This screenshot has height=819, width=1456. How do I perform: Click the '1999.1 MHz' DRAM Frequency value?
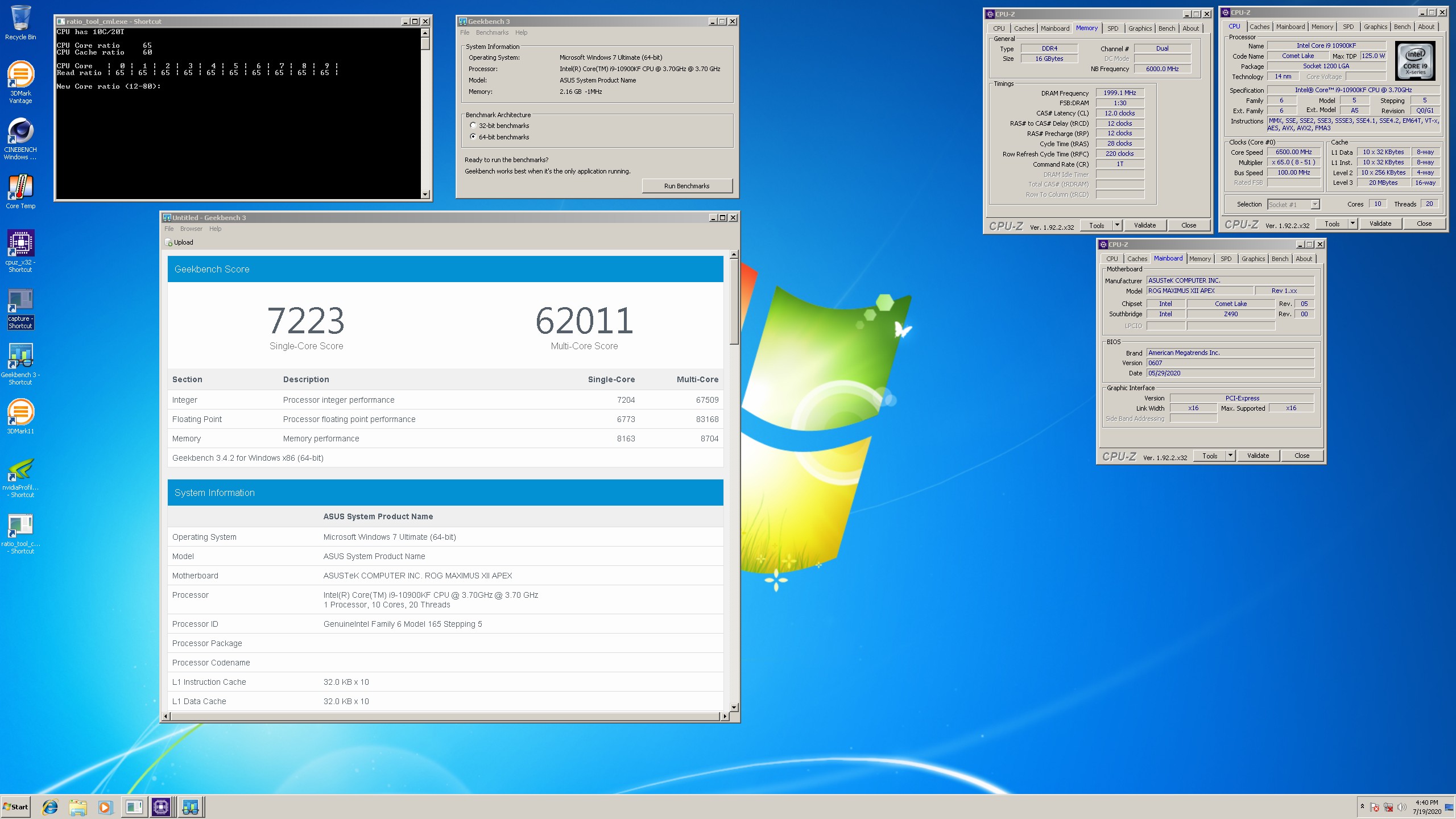(1119, 93)
